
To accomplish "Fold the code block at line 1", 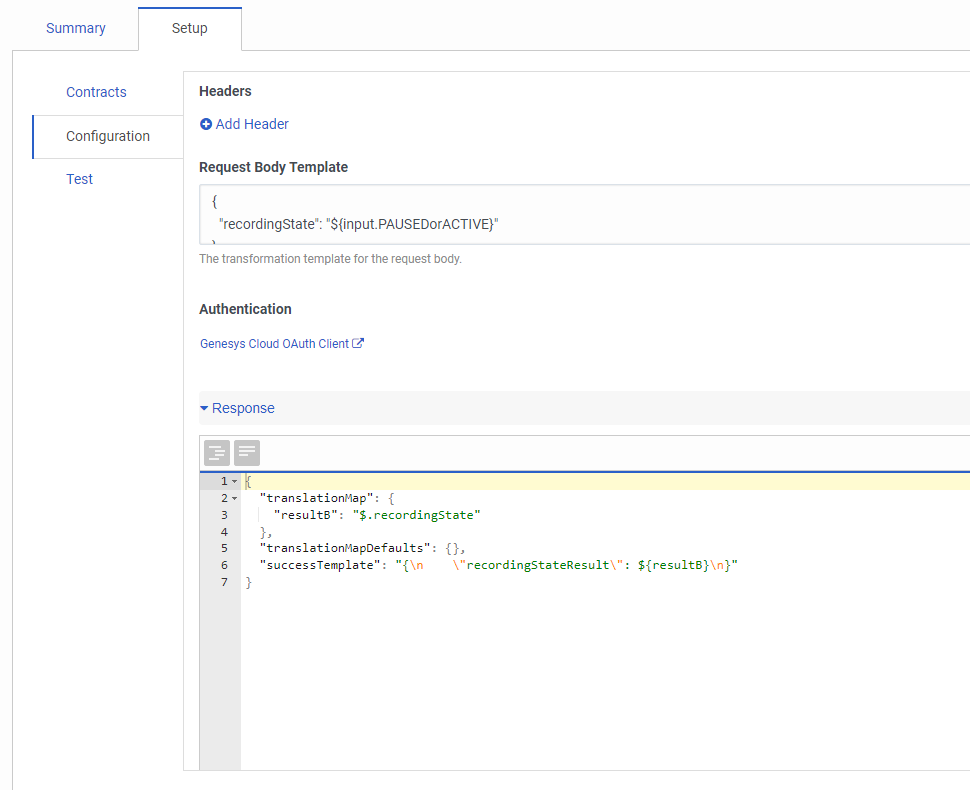I will point(234,482).
